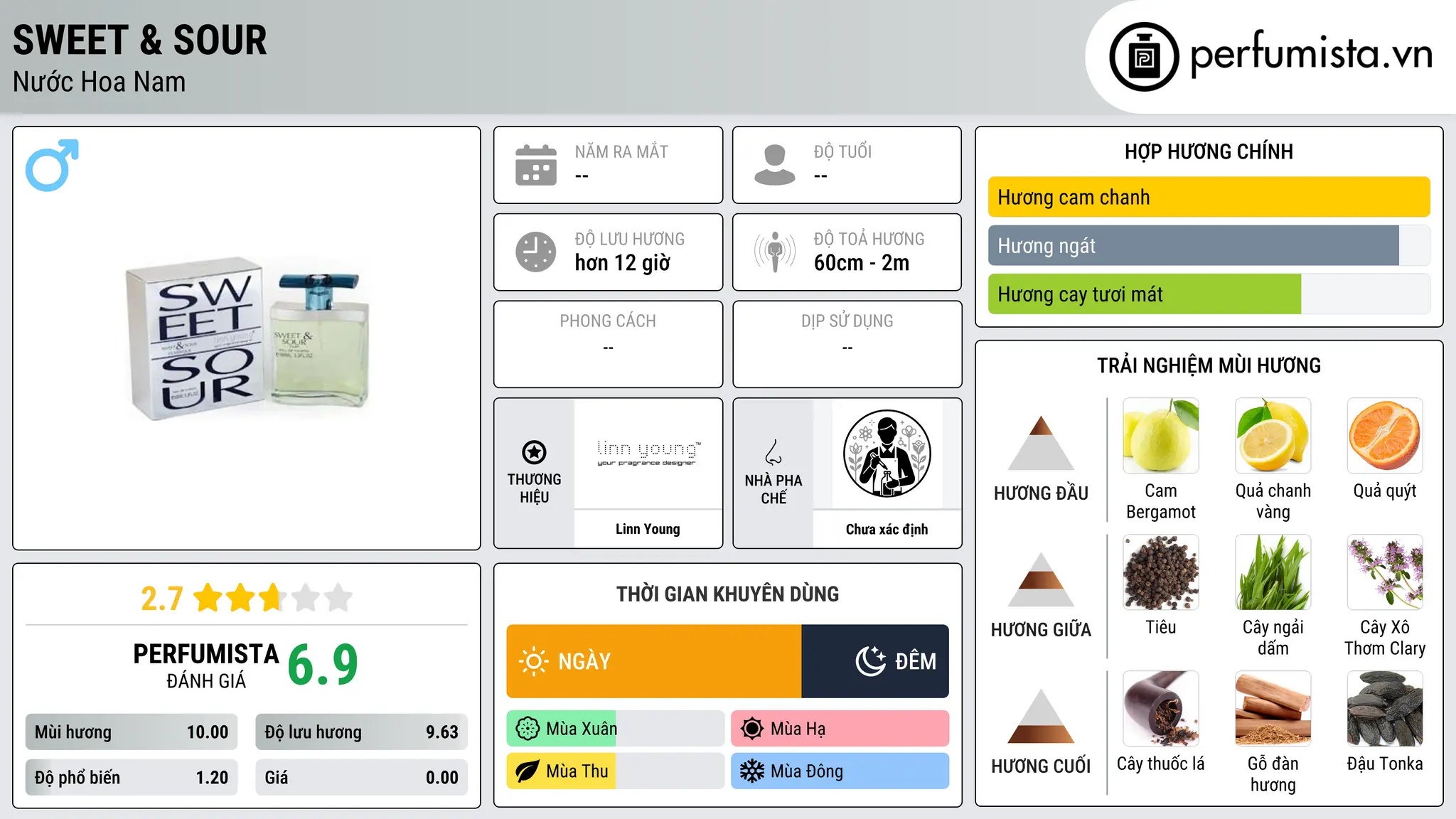Screen dimensions: 1456x819
Task: Click the Linn Young brand logo image
Action: (648, 454)
